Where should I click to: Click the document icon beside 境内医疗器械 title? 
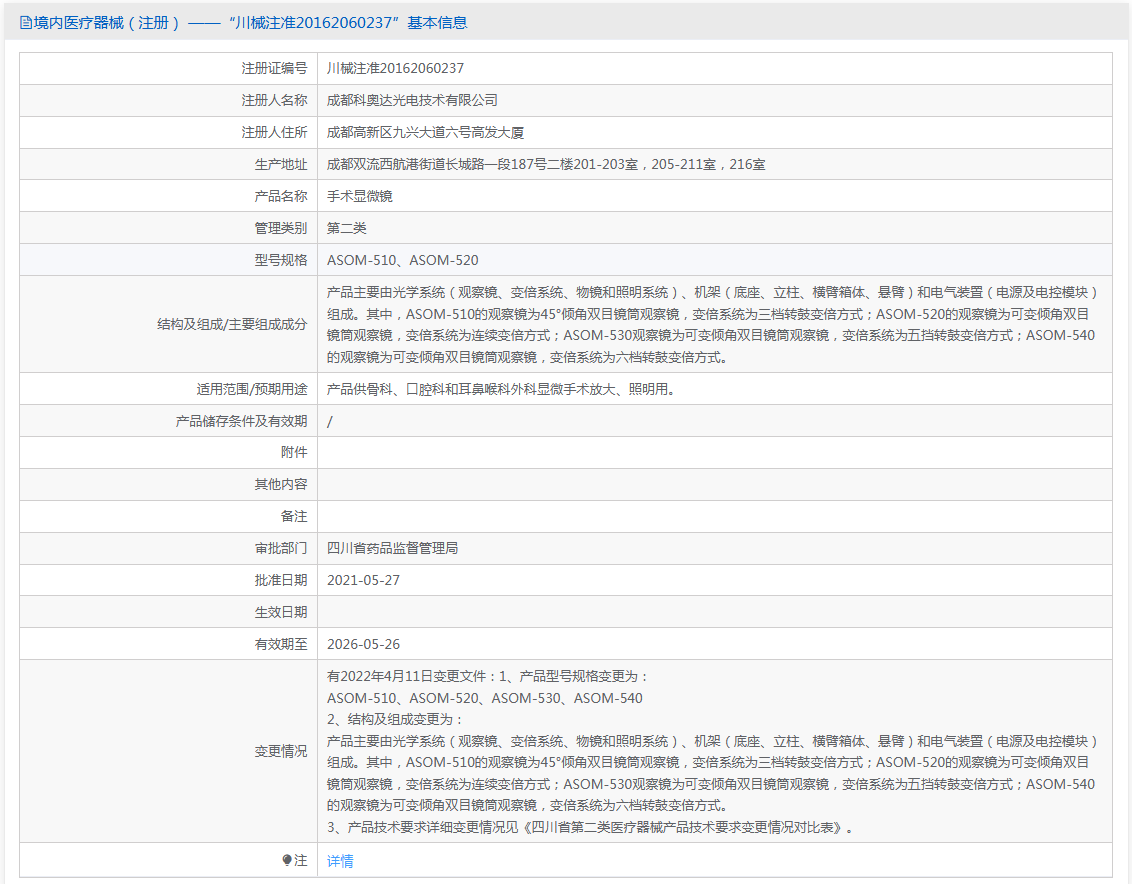click(25, 23)
